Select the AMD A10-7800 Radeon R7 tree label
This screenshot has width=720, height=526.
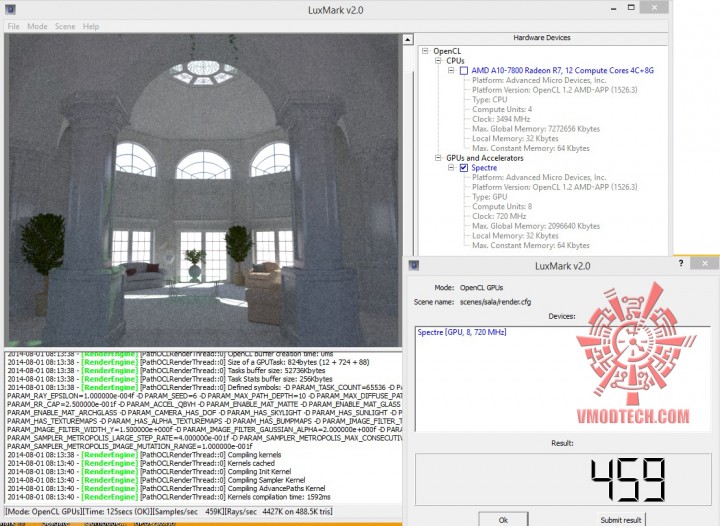[562, 71]
